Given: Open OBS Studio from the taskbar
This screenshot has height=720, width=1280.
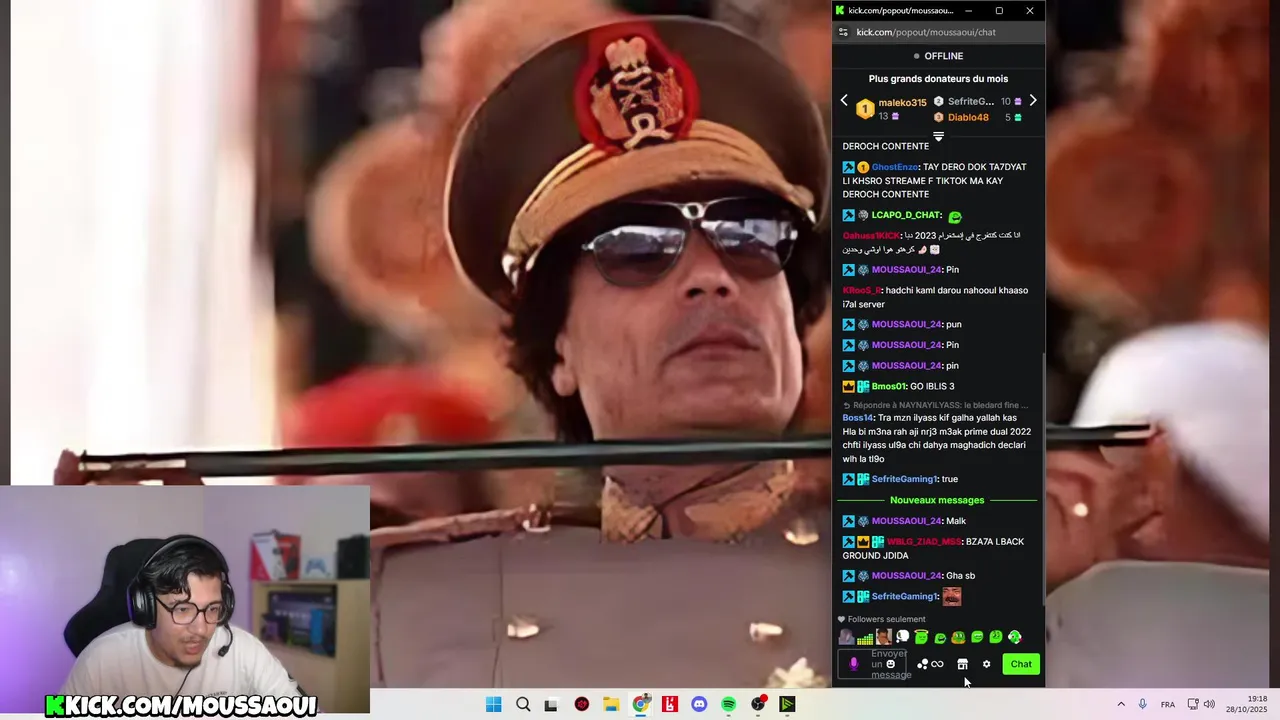Looking at the screenshot, I should tap(758, 704).
